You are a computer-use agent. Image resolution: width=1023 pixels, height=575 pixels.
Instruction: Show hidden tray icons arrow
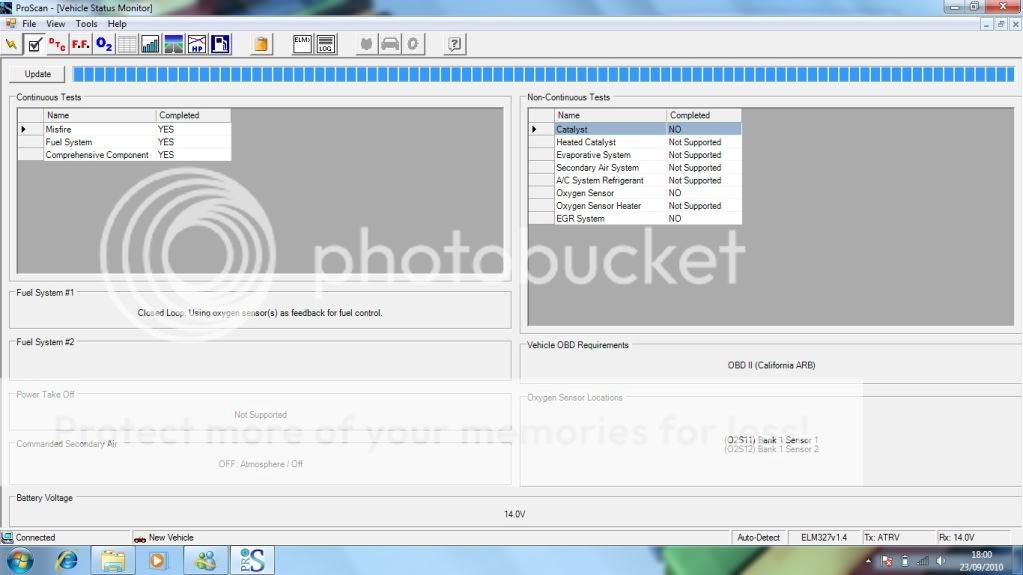pos(868,561)
